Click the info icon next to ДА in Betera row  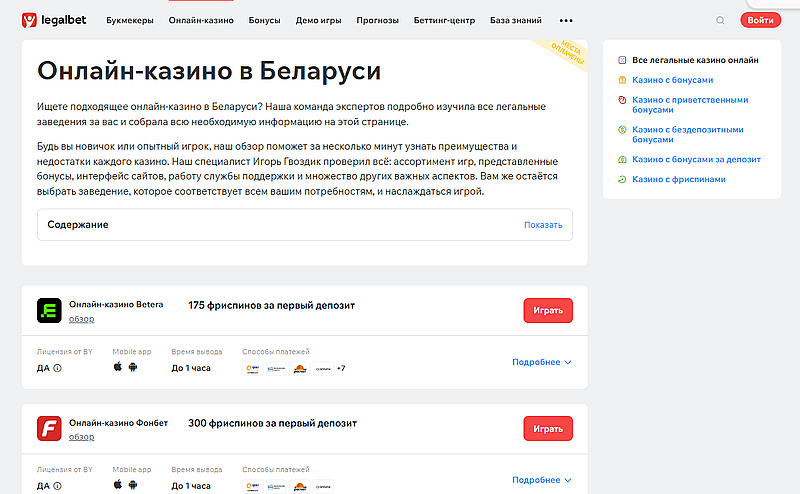point(58,368)
